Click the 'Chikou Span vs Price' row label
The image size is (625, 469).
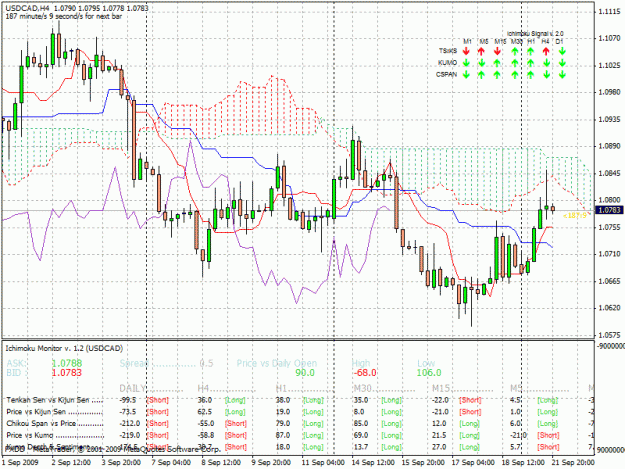tap(41, 423)
